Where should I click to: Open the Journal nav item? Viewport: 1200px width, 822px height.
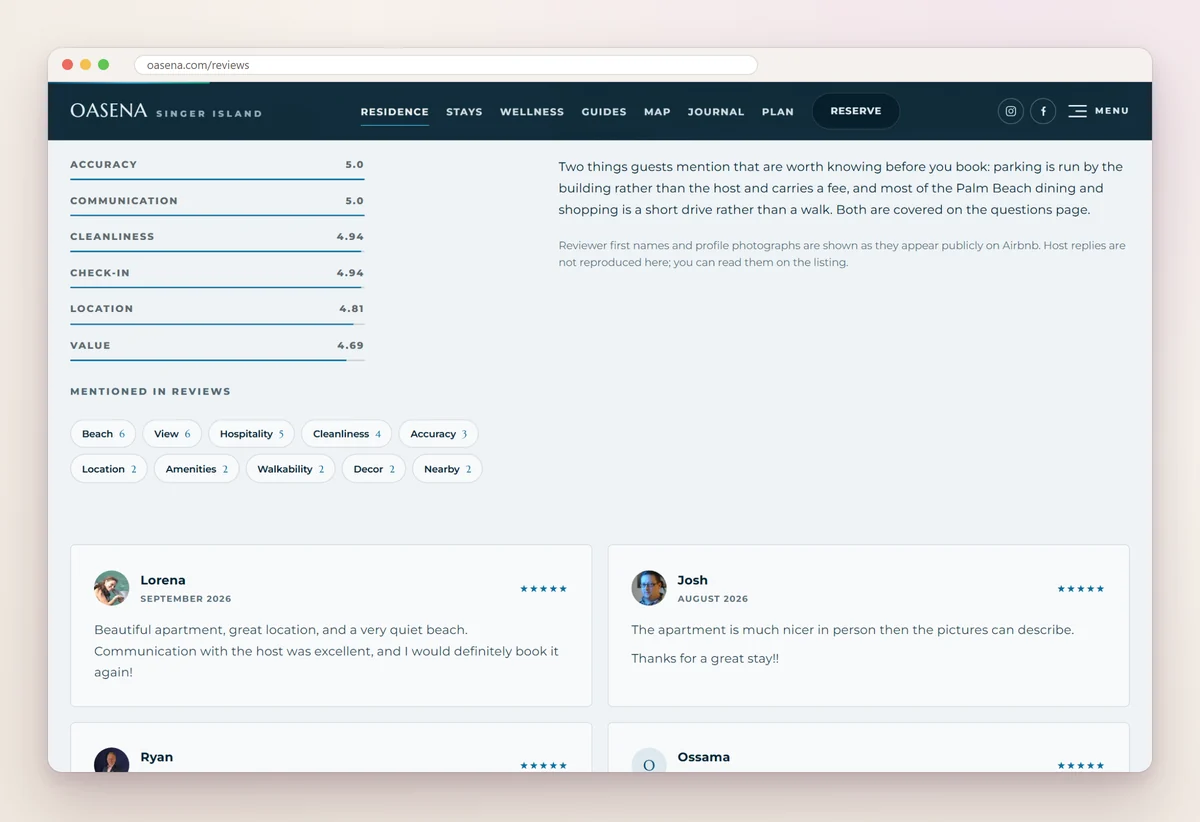(x=716, y=112)
